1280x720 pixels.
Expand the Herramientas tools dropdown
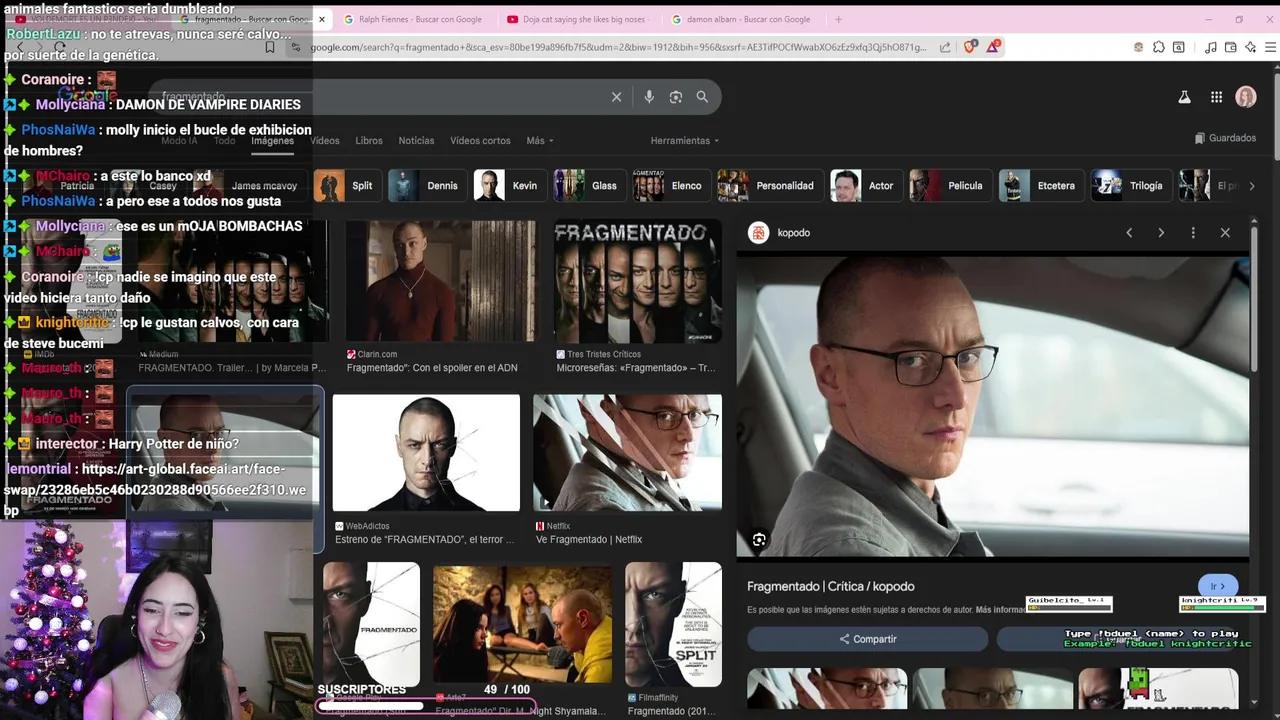tap(685, 141)
